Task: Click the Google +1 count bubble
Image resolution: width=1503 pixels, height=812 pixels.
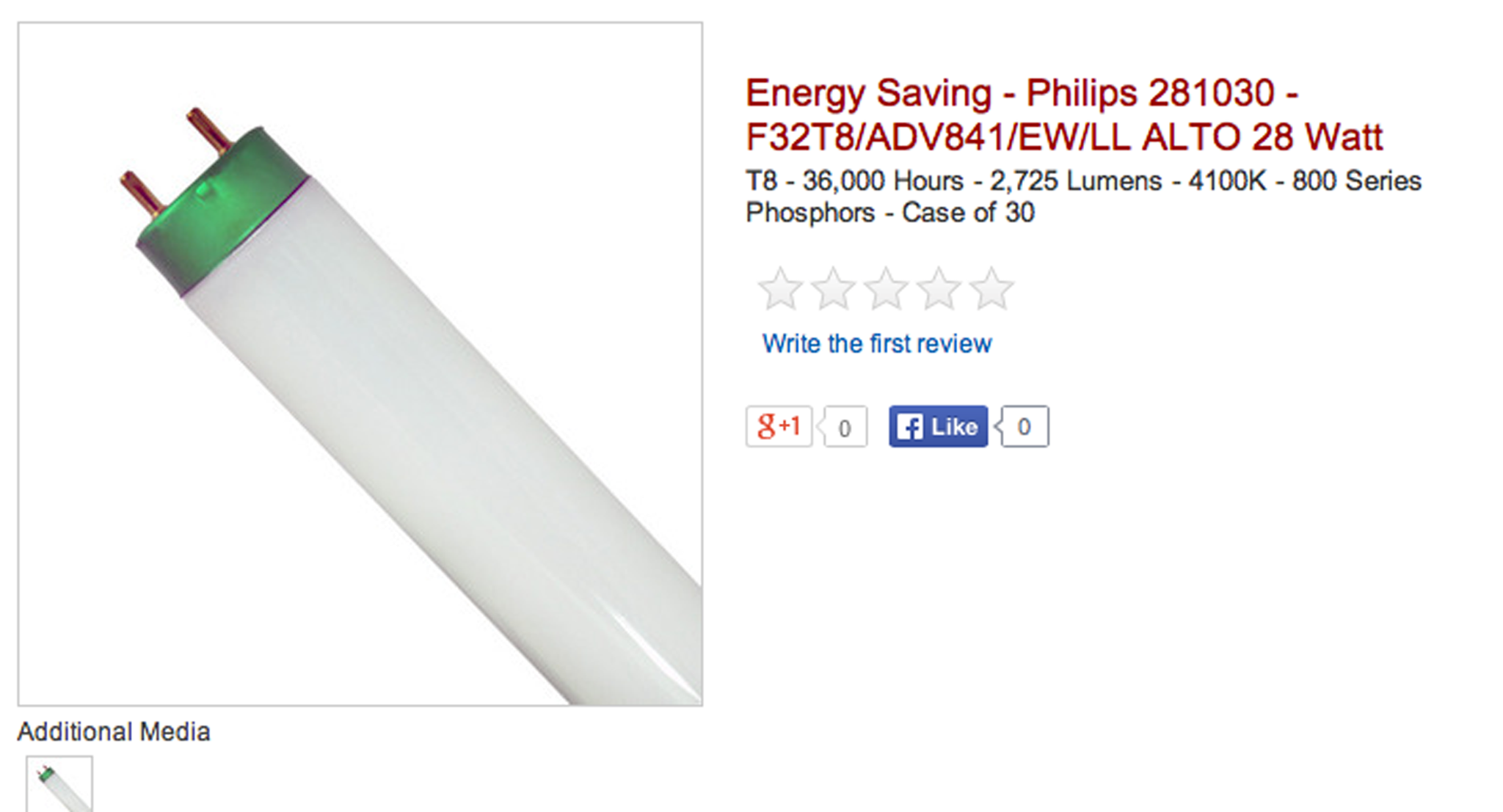Action: tap(843, 427)
